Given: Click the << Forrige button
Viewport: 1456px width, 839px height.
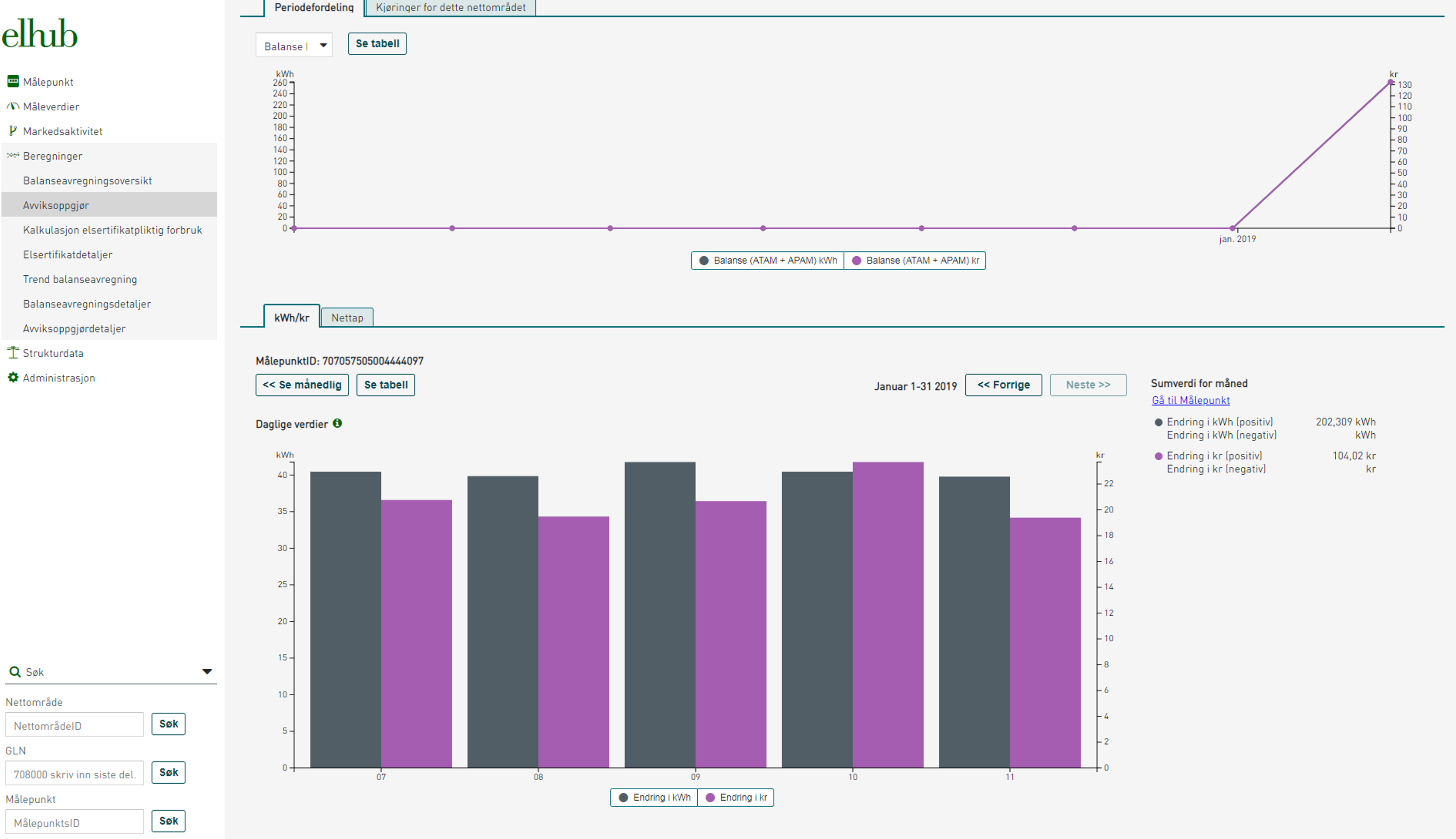Looking at the screenshot, I should coord(1003,385).
